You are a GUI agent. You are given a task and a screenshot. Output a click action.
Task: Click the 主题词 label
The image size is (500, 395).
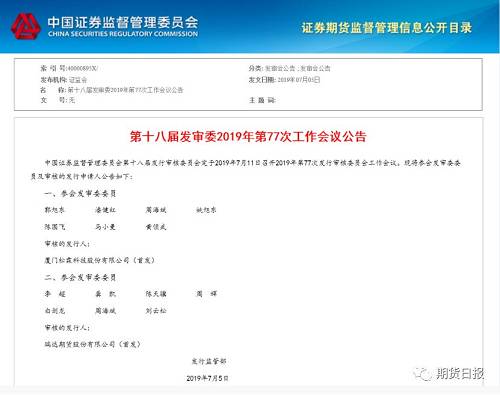(262, 100)
